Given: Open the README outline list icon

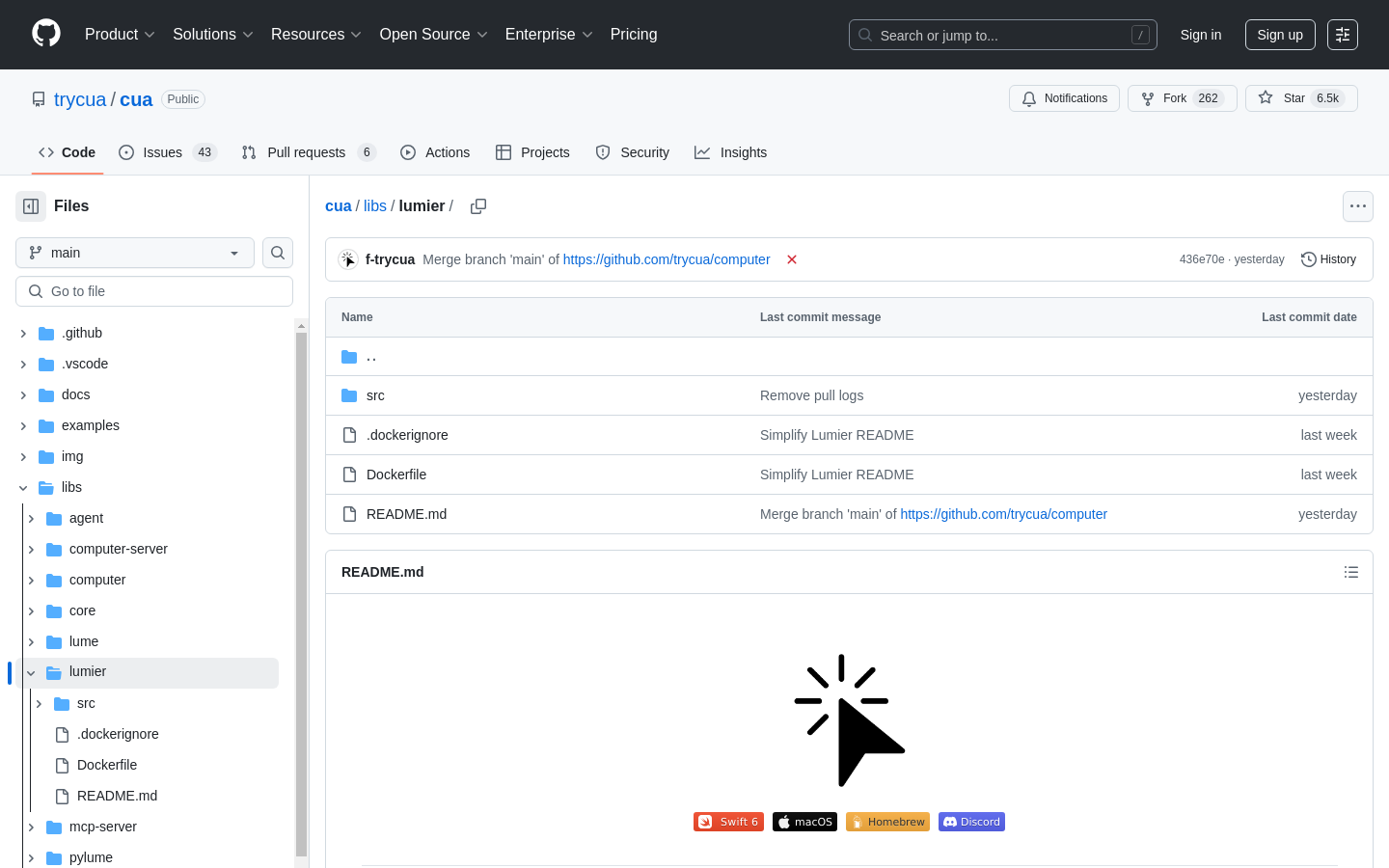Looking at the screenshot, I should (x=1351, y=572).
